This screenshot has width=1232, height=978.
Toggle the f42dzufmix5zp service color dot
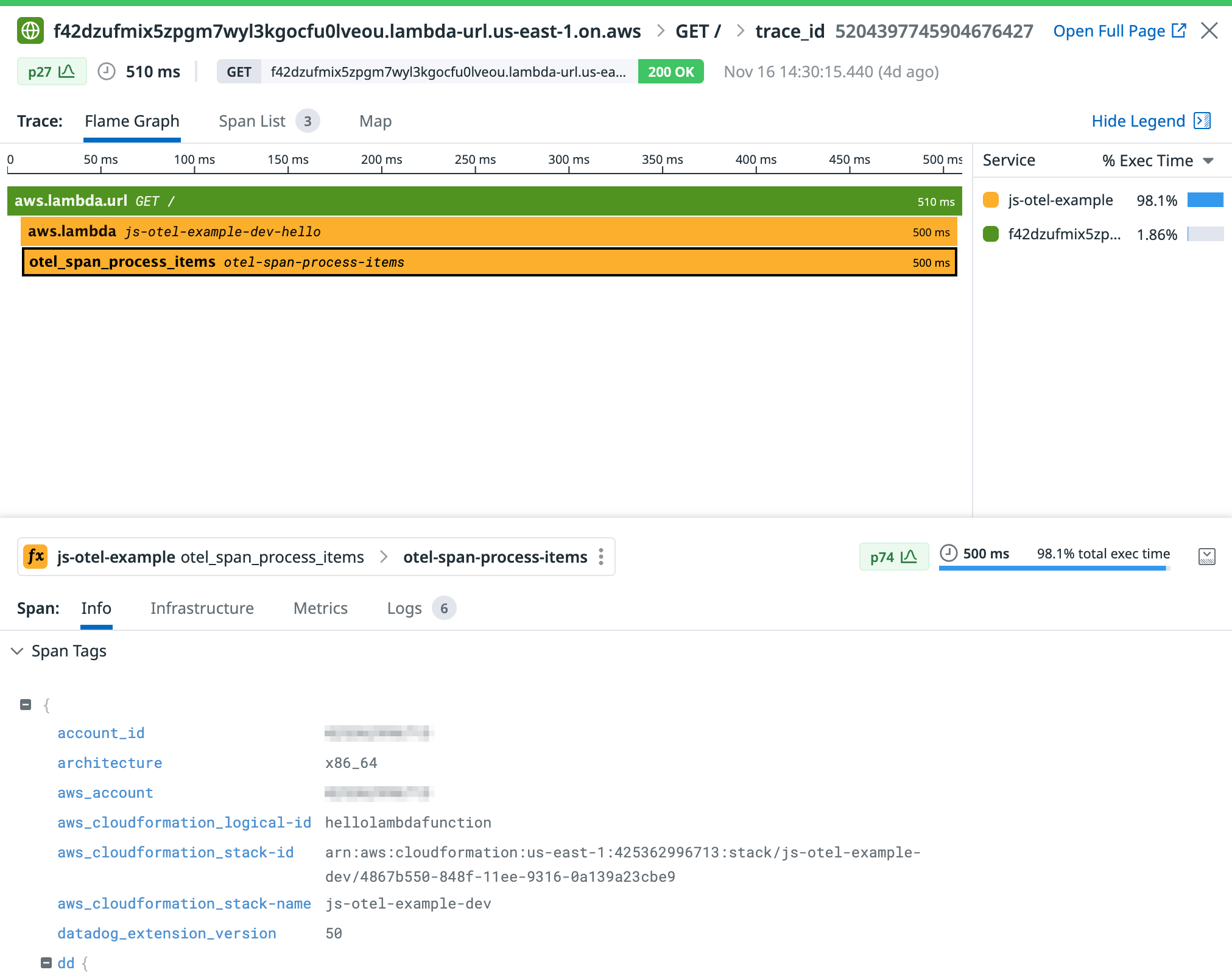click(991, 233)
